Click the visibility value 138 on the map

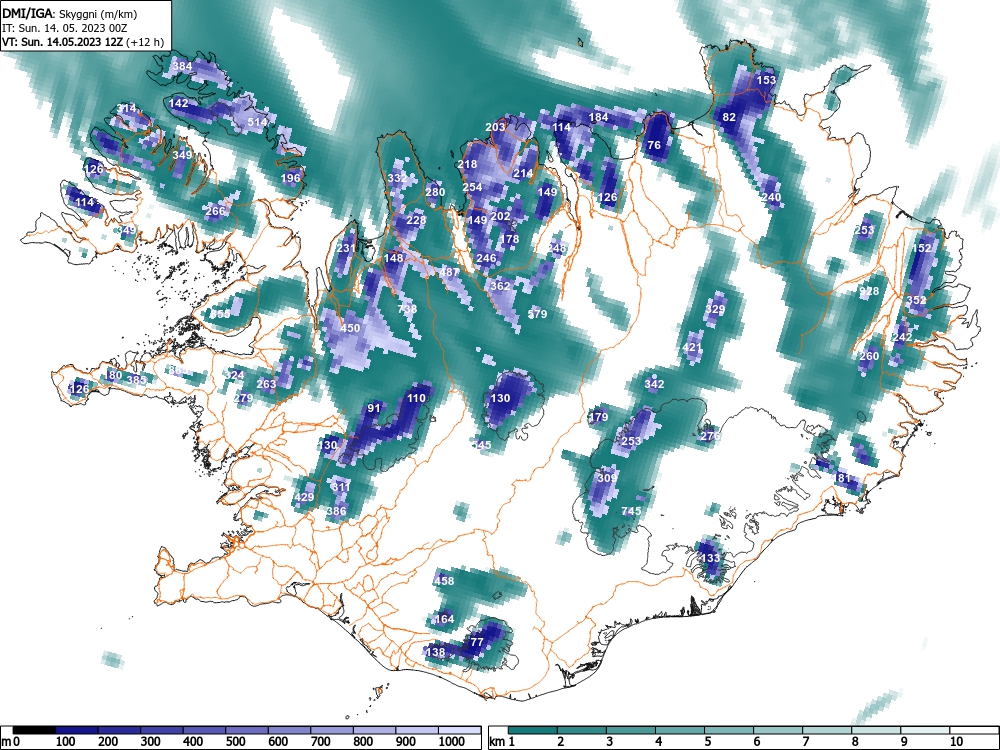(x=435, y=652)
